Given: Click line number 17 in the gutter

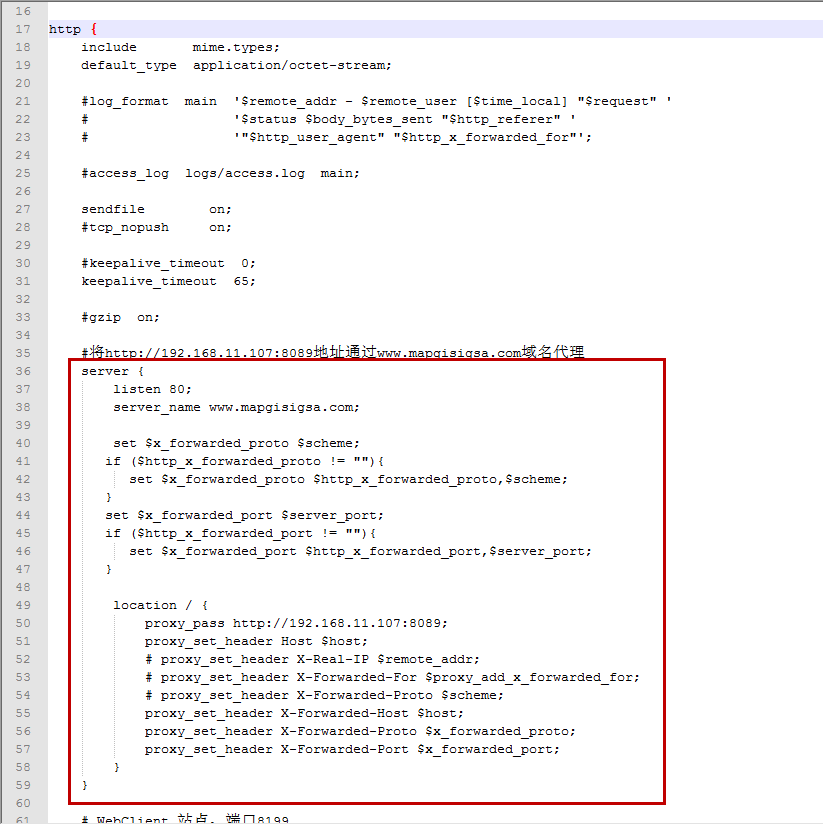Looking at the screenshot, I should pos(22,29).
